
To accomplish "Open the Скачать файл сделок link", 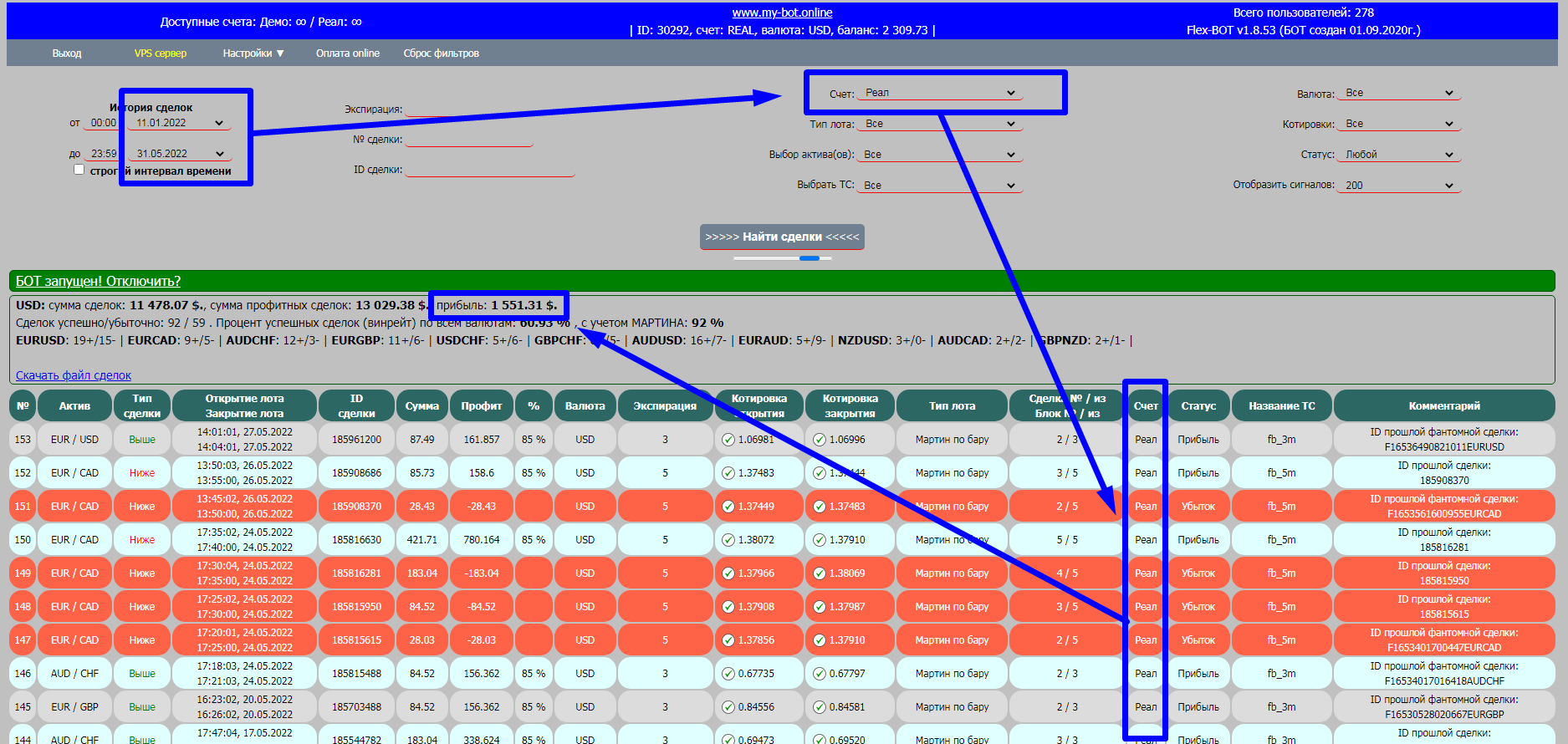I will (74, 375).
